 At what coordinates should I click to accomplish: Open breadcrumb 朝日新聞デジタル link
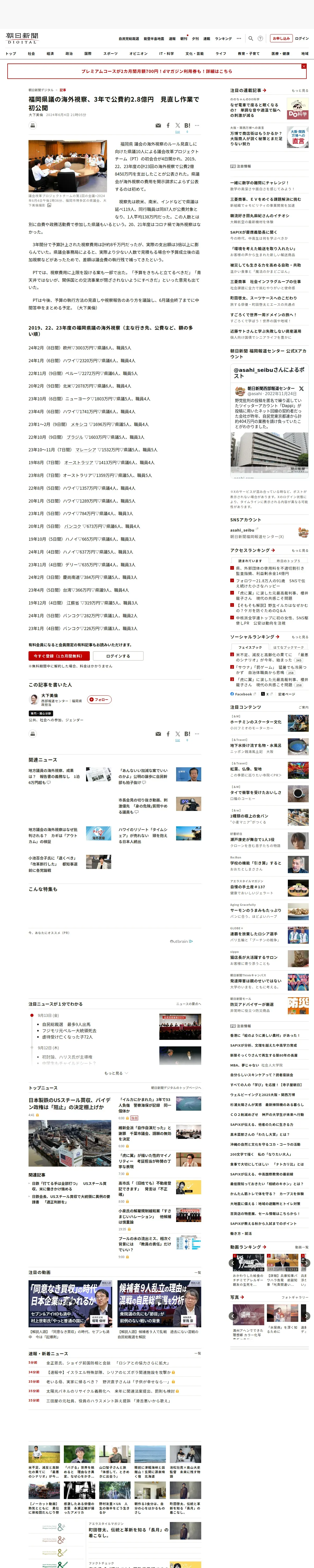(41, 90)
